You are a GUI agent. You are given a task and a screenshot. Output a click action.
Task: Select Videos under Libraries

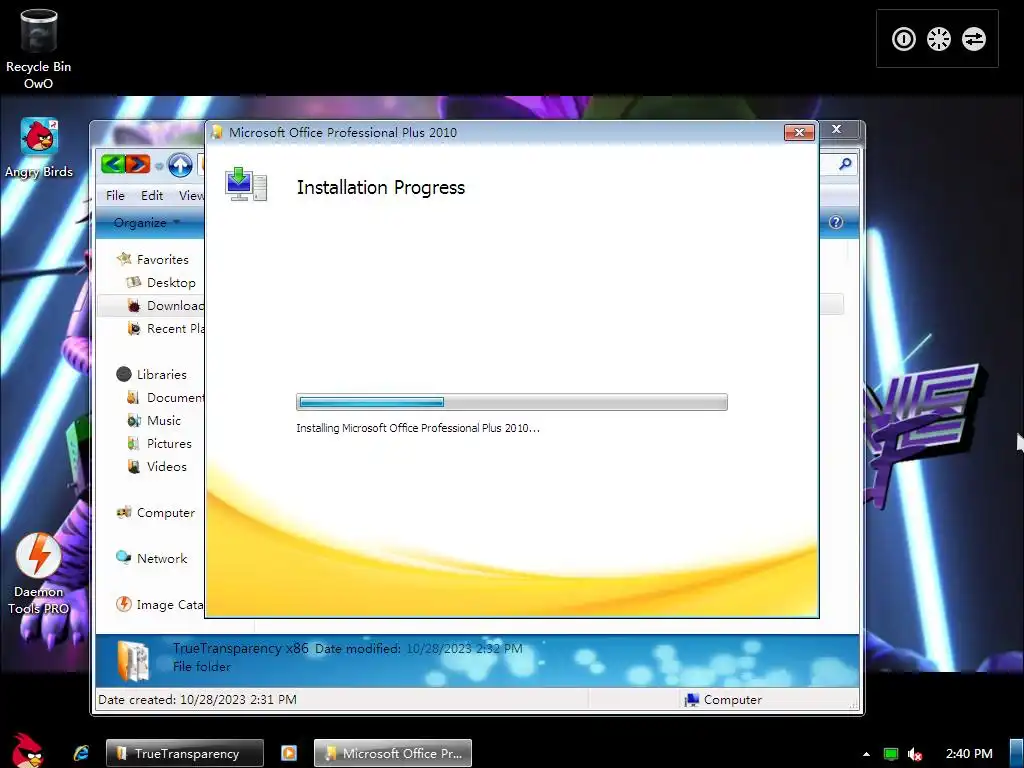(x=157, y=466)
